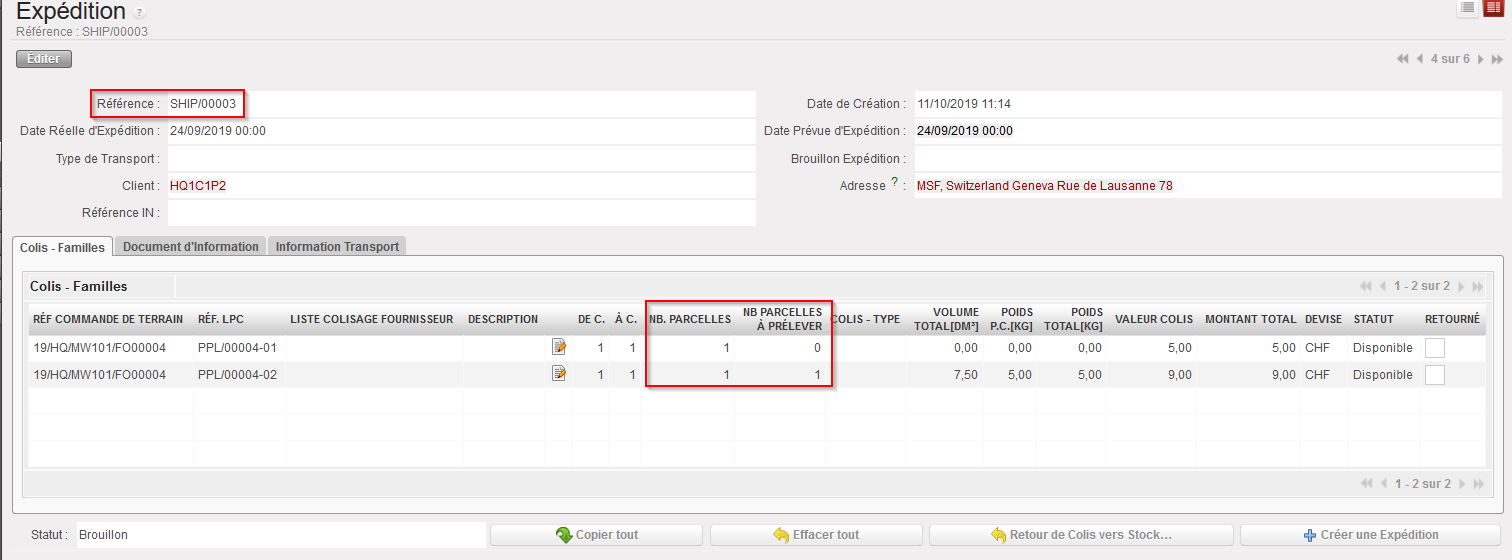Screen dimensions: 1512x560
Task: Tick Retourné checkbox for PPL/00004-02
Action: 1435,375
